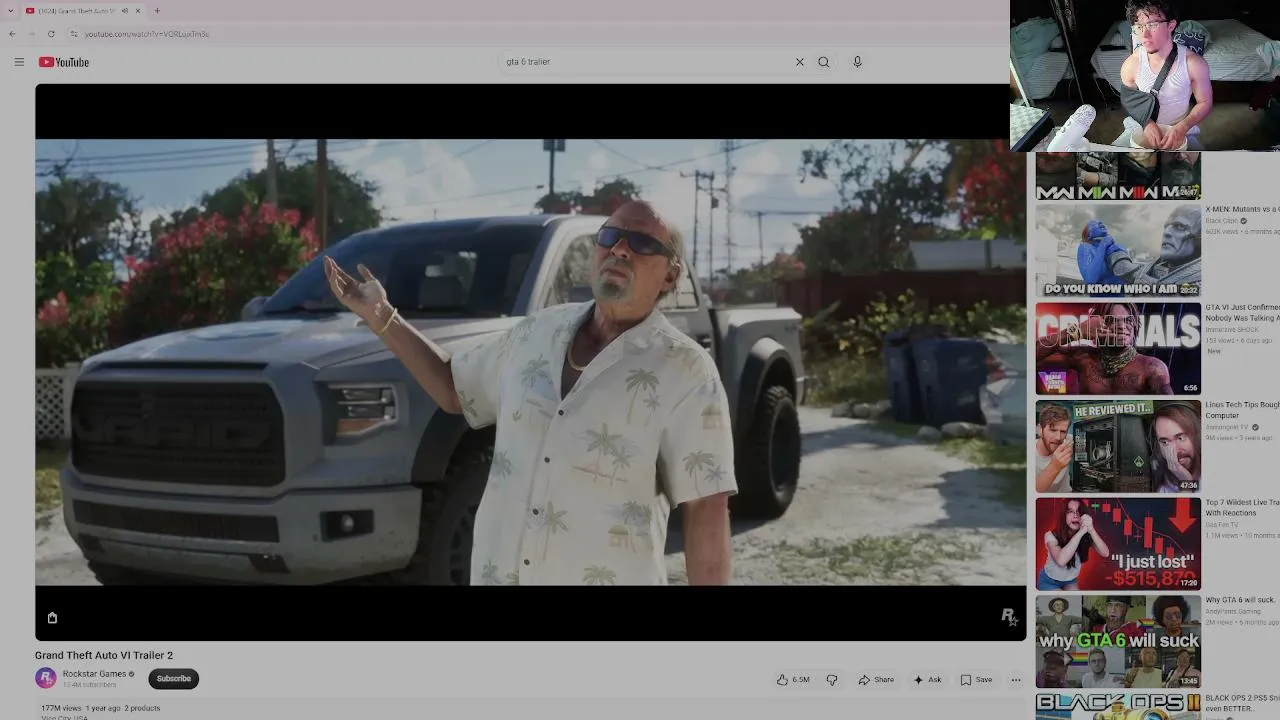Open the shopping bag icon in player
Viewport: 1280px width, 720px height.
pyautogui.click(x=52, y=618)
